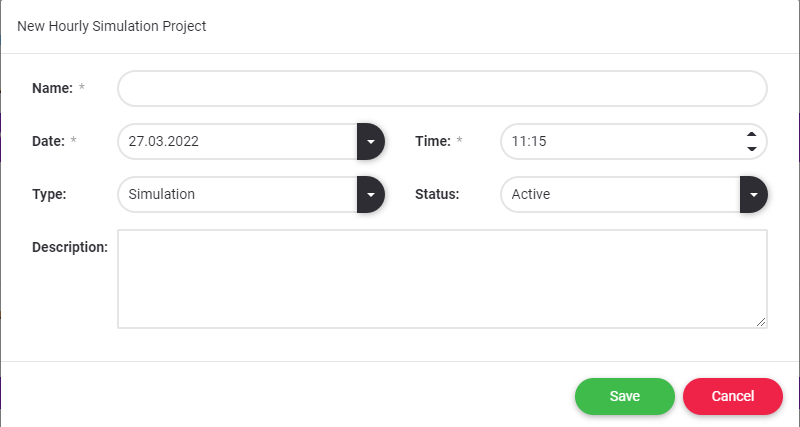
Task: Expand the Type dropdown arrow
Action: click(370, 194)
